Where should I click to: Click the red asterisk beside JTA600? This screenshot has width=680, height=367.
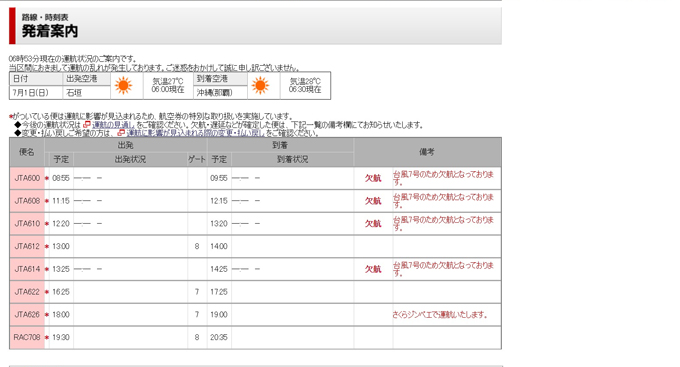tap(47, 178)
